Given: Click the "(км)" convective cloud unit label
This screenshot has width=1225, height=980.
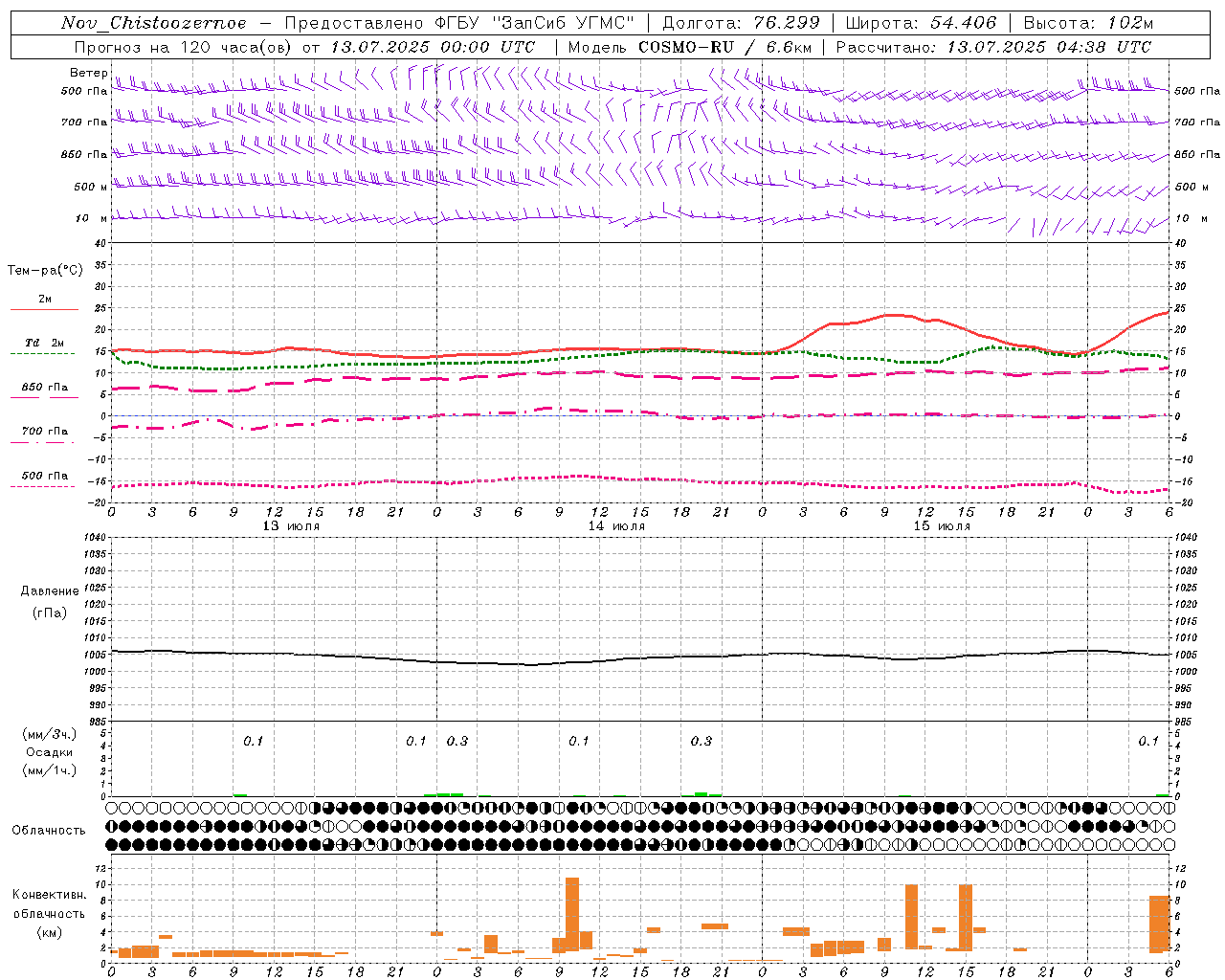Looking at the screenshot, I should coord(50,932).
